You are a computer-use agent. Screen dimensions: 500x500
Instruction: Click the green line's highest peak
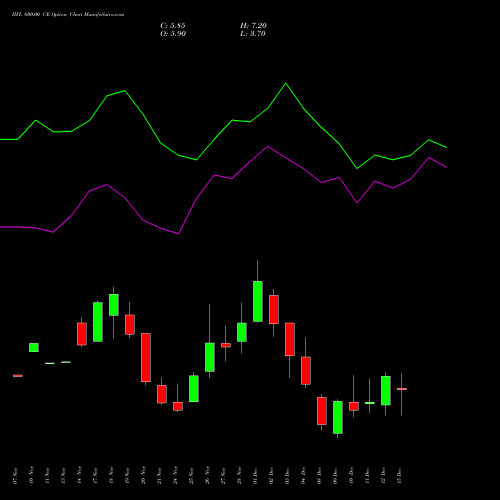click(x=286, y=83)
